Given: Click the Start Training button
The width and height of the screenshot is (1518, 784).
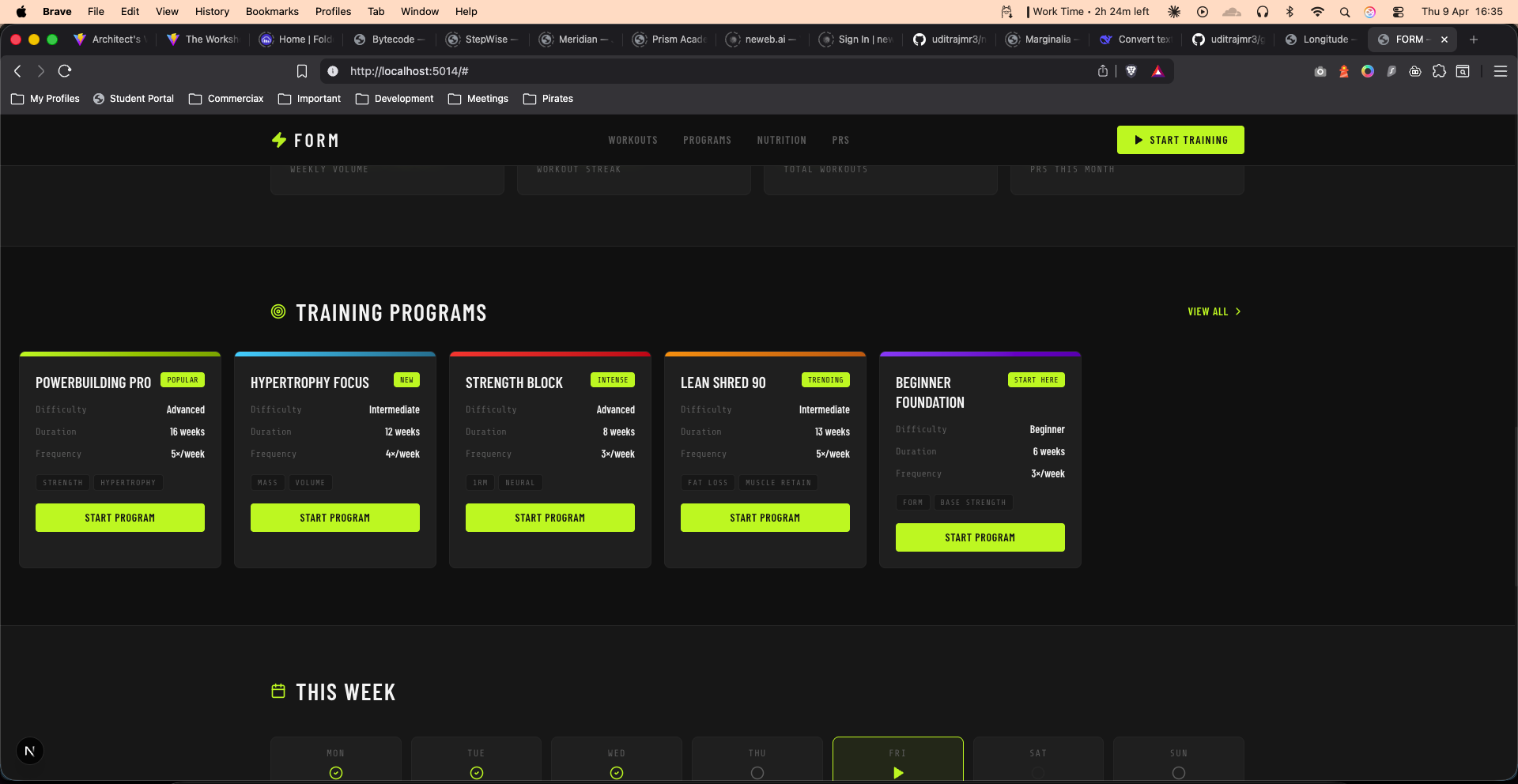Looking at the screenshot, I should point(1180,140).
